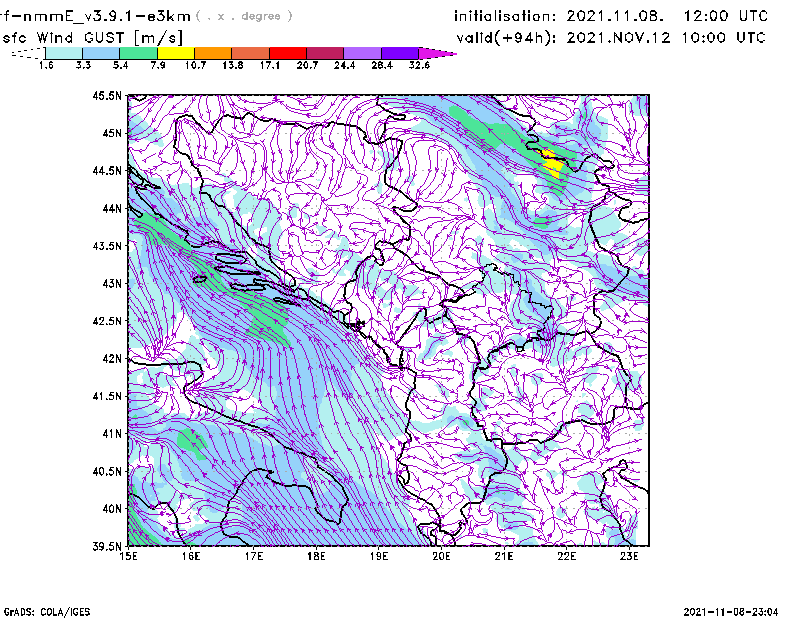This screenshot has width=800, height=618.
Task: Click the violet 28.4–32.6 legend swatch
Action: 400,53
